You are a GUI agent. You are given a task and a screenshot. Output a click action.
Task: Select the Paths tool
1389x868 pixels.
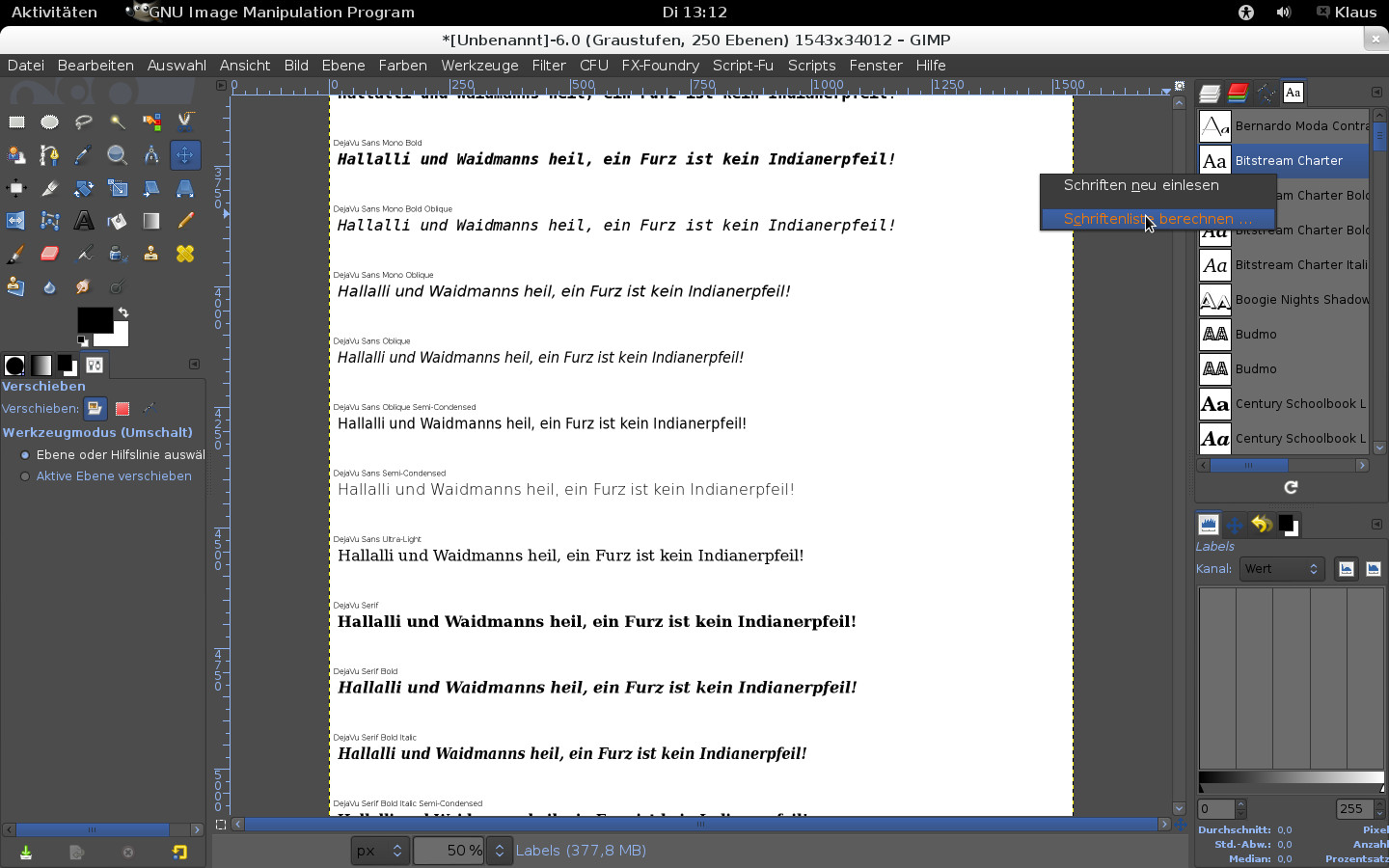[50, 154]
